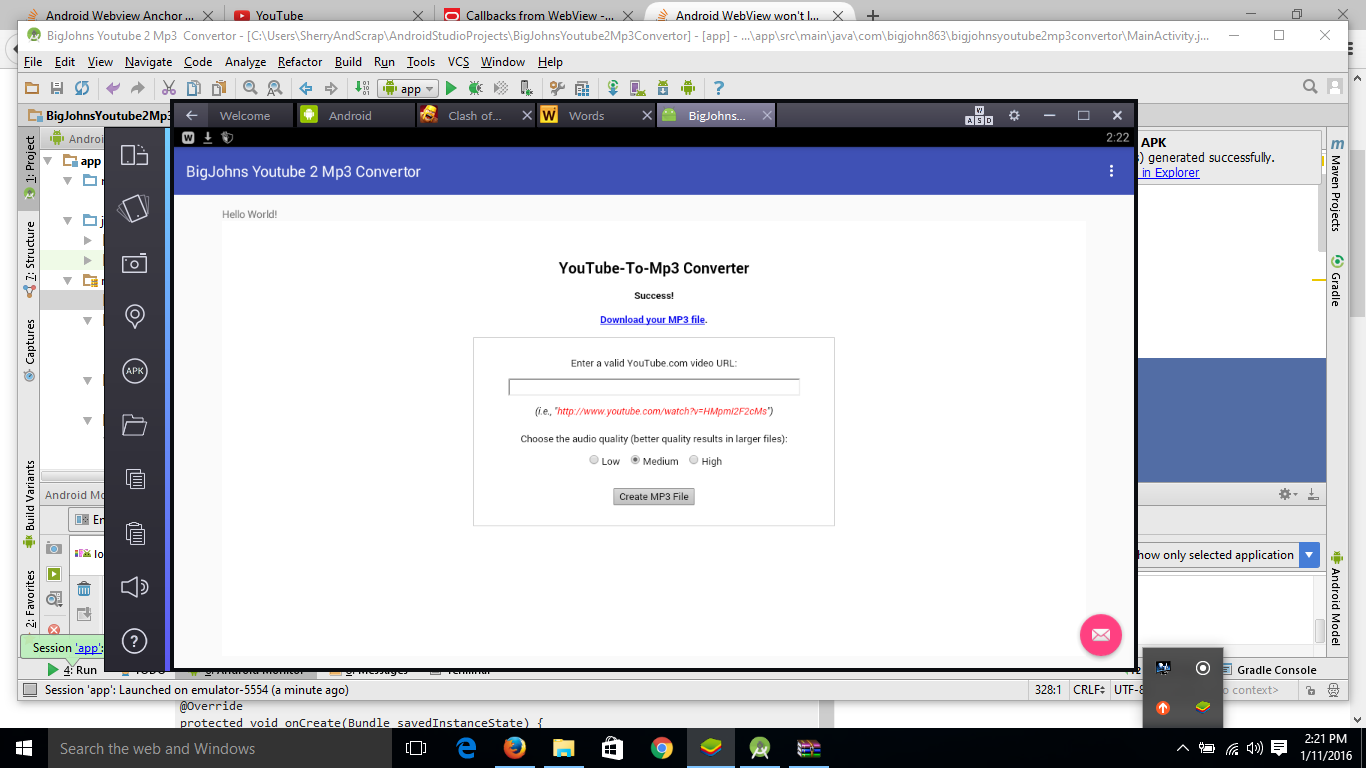Click the Navigate Back arrow in Android Studio toolbar
The height and width of the screenshot is (768, 1366).
tap(306, 88)
